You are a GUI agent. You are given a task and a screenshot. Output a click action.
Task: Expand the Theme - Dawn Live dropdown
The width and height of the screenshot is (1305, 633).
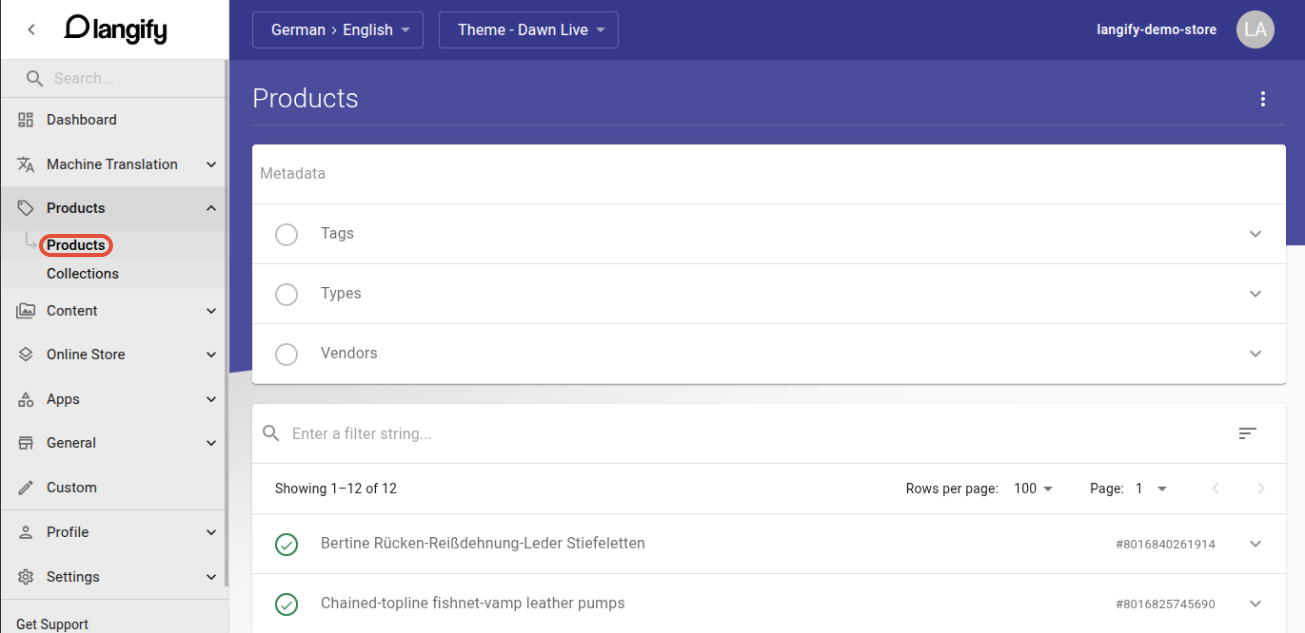(x=528, y=29)
